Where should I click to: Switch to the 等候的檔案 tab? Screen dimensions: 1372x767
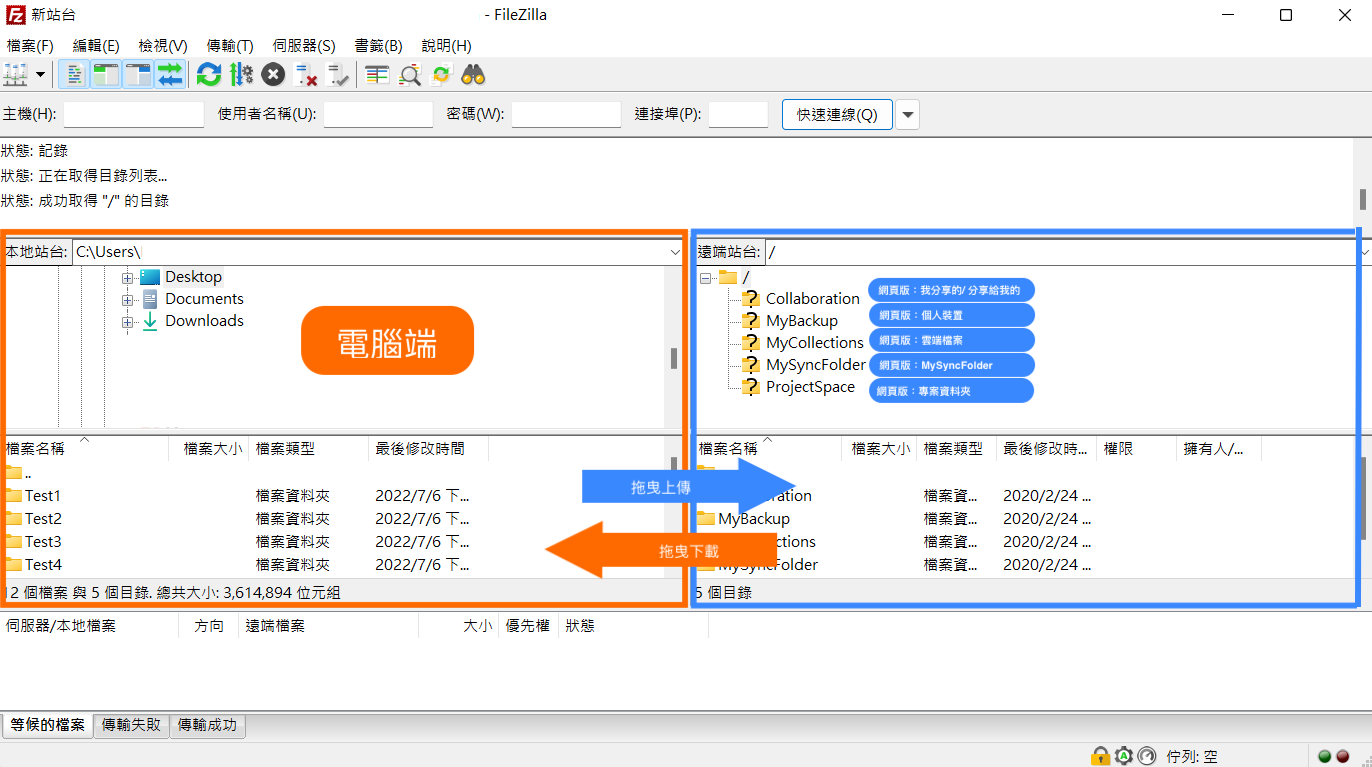tap(48, 726)
